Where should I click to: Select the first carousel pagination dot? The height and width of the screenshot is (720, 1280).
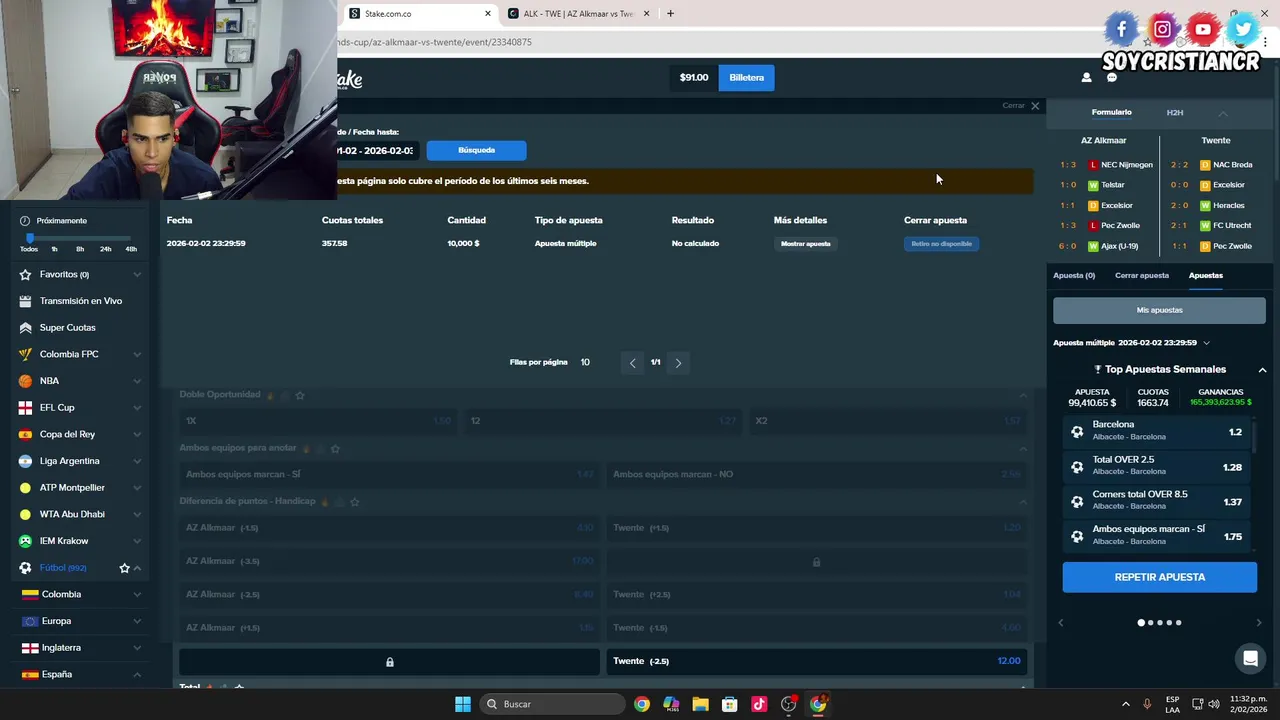1141,623
